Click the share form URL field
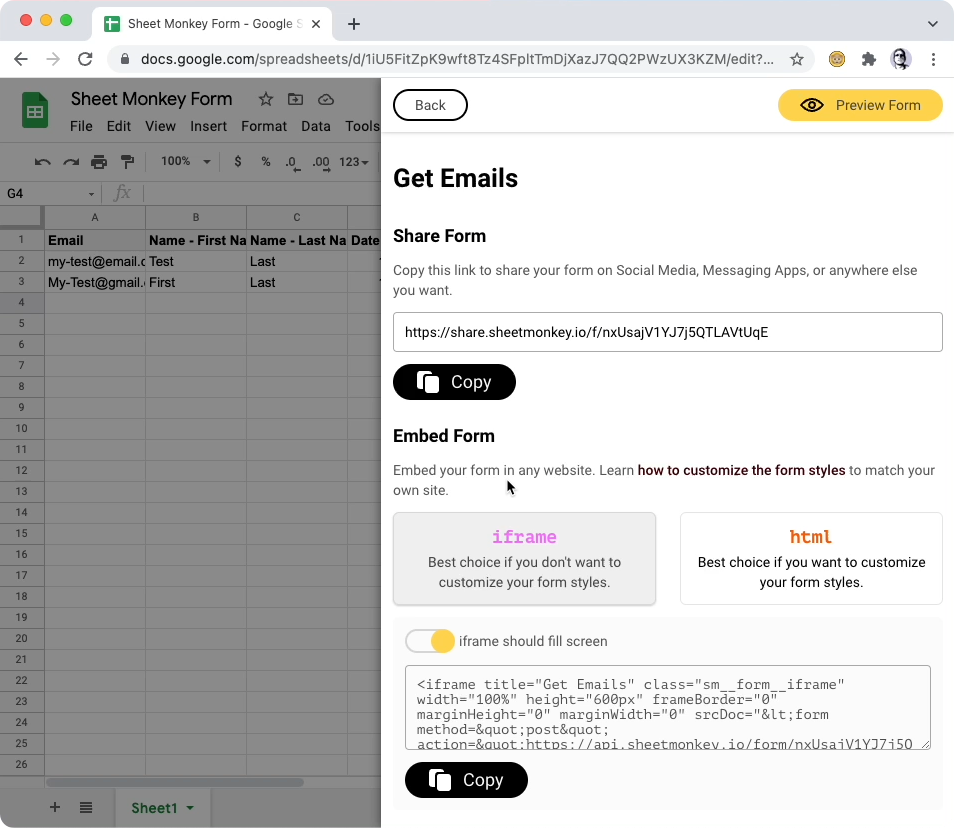 click(x=667, y=332)
